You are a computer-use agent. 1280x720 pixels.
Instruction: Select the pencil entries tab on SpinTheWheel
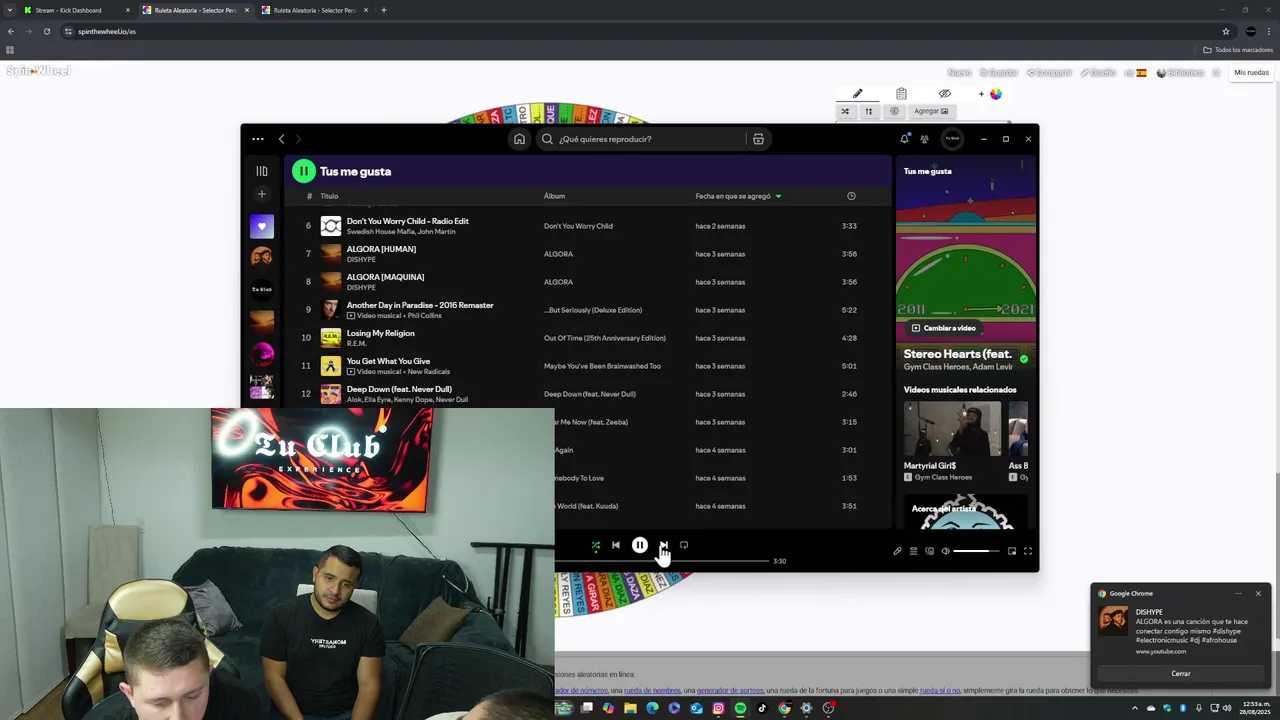pos(857,94)
